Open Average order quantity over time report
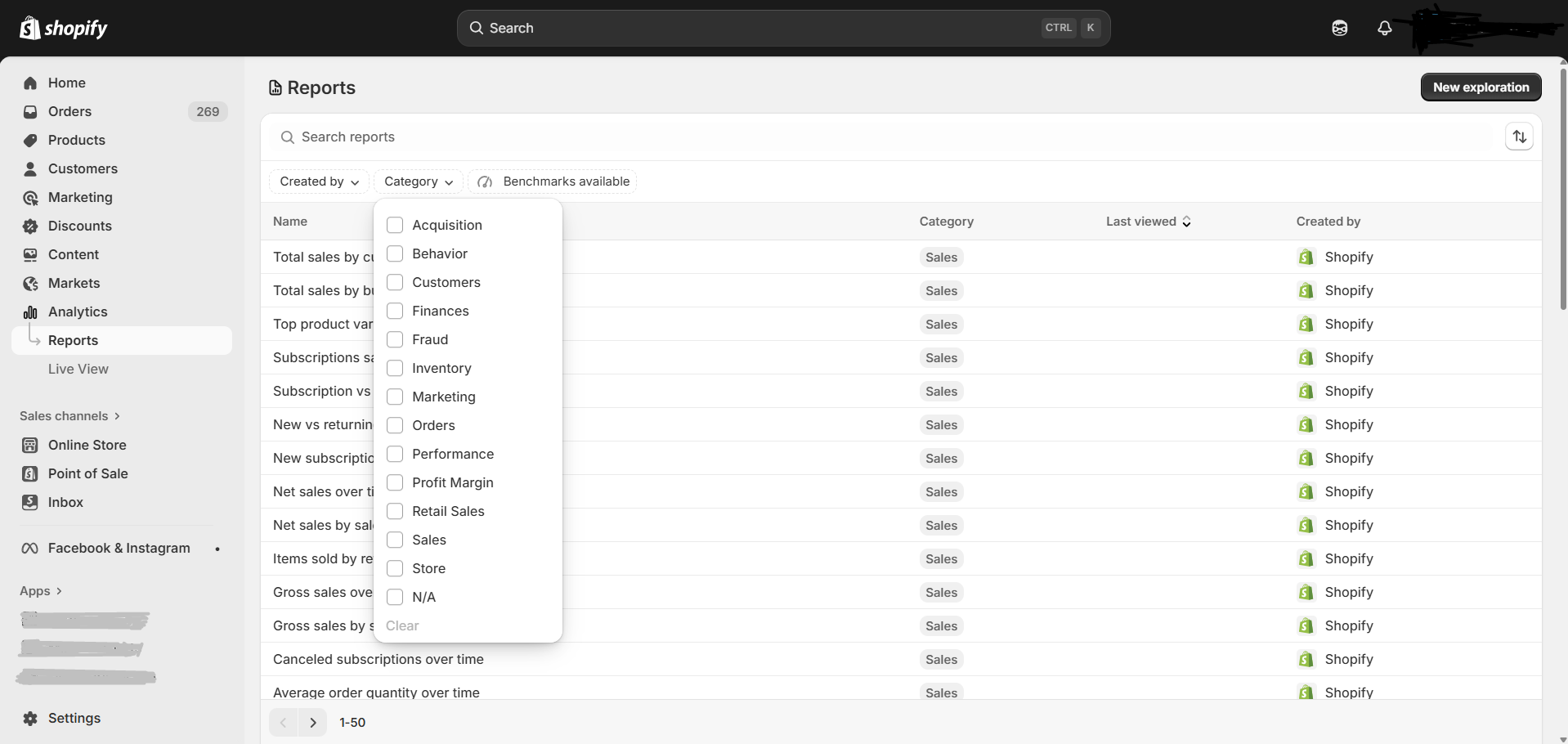Viewport: 1568px width, 744px height. (376, 692)
